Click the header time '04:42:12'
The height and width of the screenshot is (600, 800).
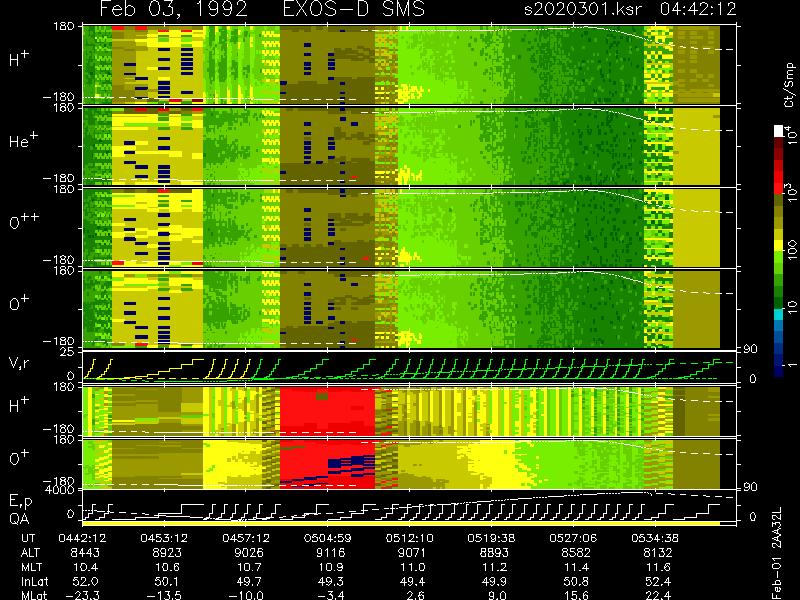[698, 9]
